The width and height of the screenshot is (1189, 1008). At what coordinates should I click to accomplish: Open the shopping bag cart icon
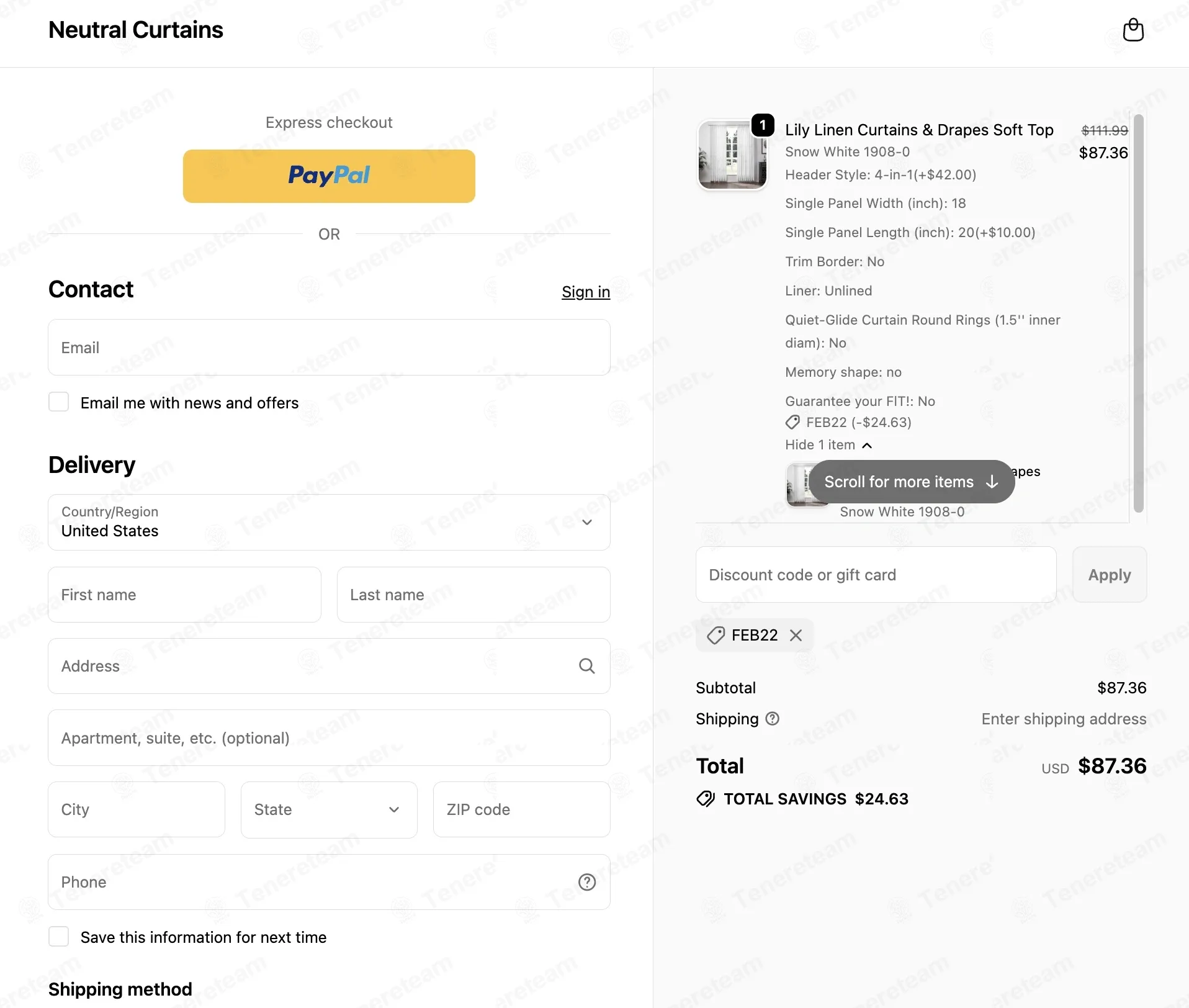(x=1133, y=30)
